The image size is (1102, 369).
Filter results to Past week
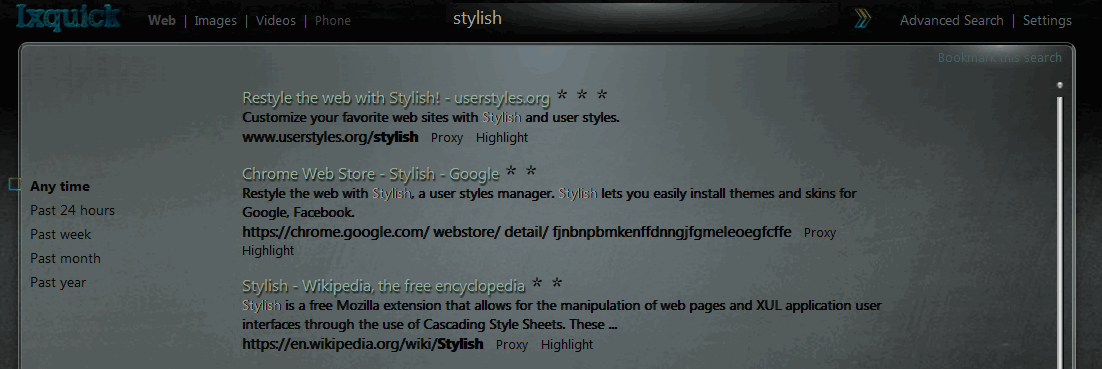(60, 234)
